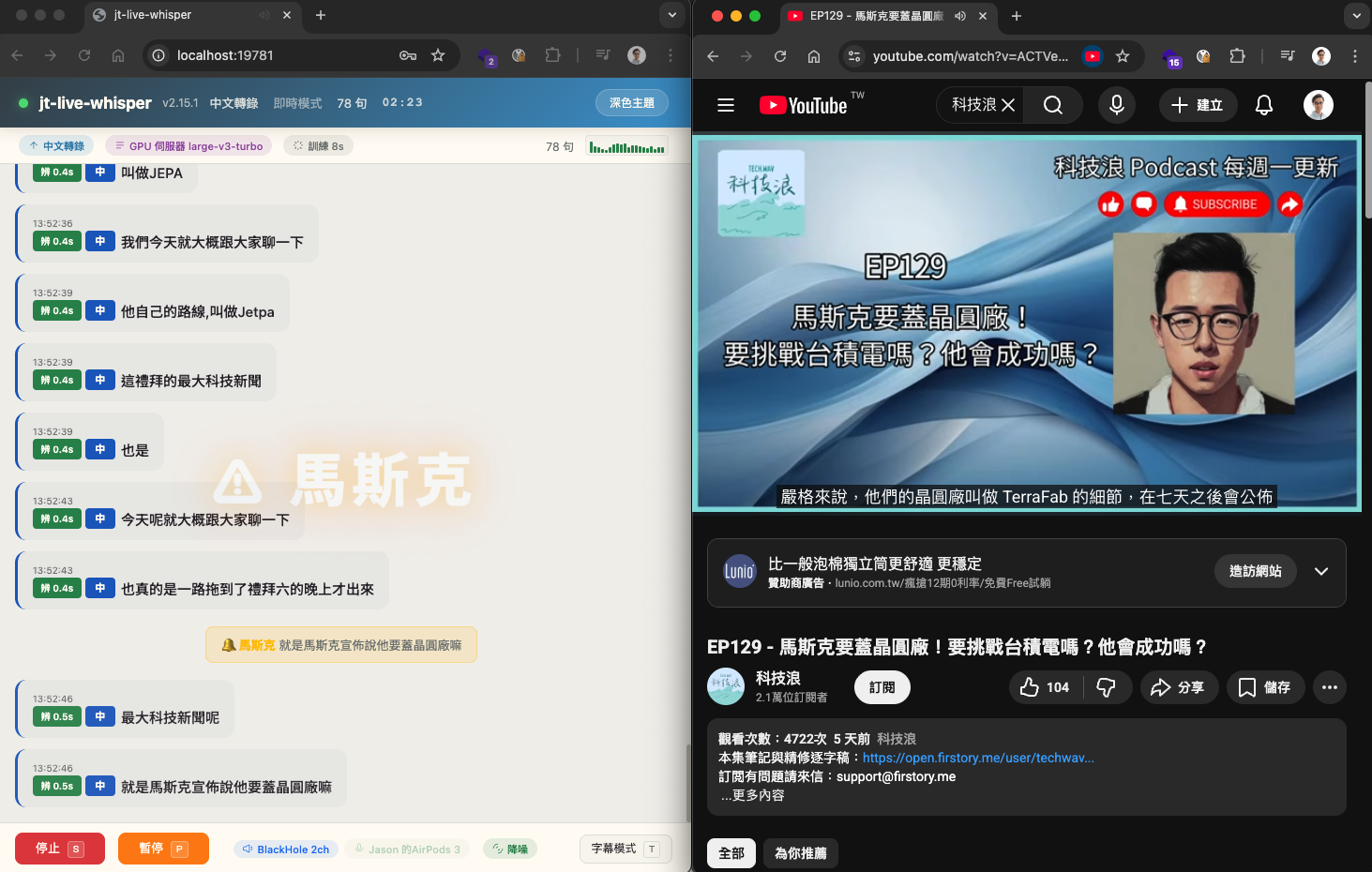Open Chrome three-dot menu in YouTube window
Viewport: 1372px width, 872px height.
pos(1355,56)
